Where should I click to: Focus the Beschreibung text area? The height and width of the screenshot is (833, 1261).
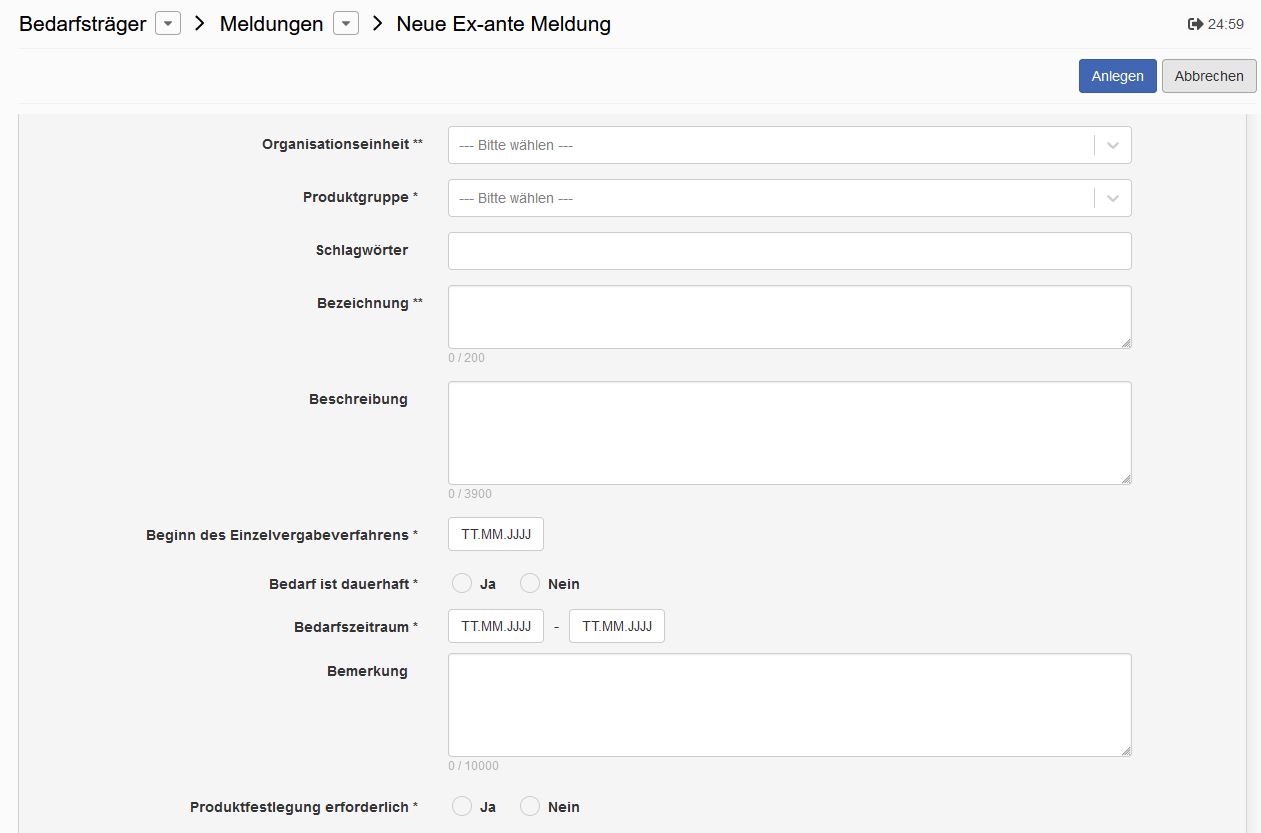pos(789,432)
